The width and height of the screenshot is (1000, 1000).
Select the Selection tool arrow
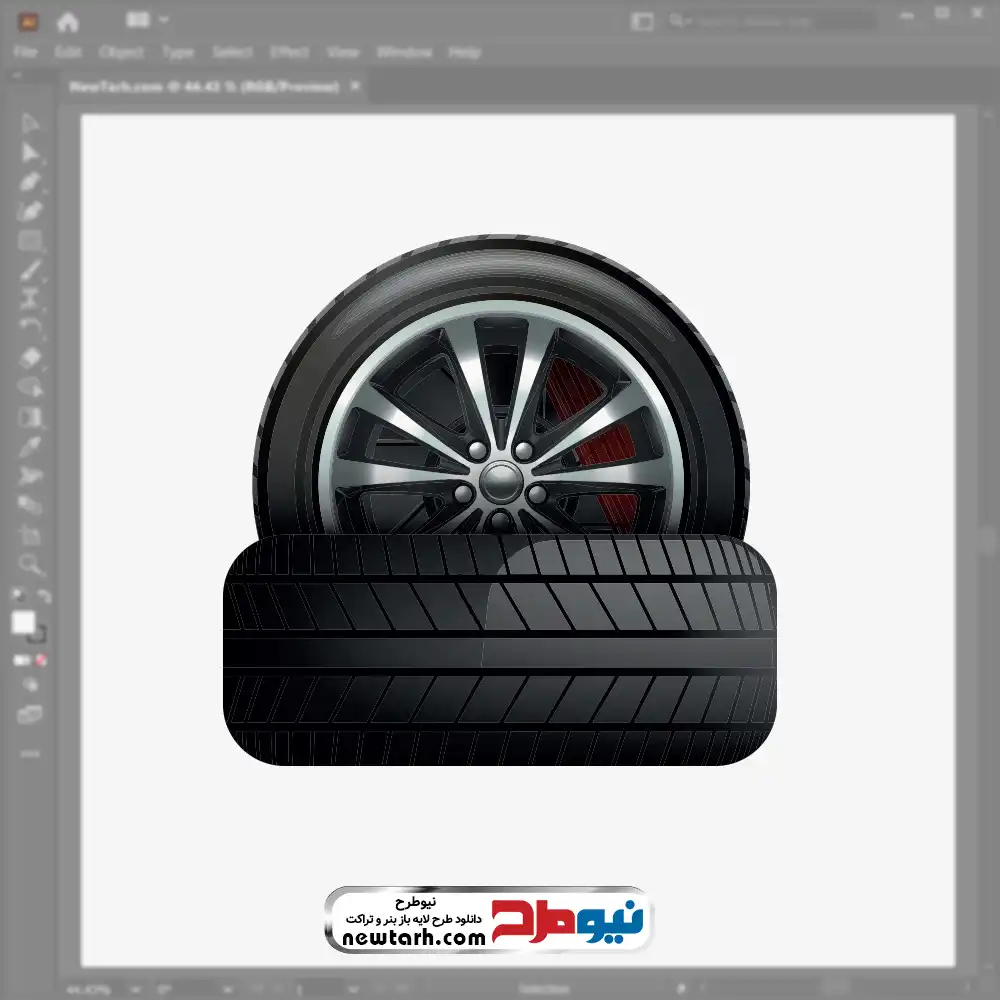(30, 123)
